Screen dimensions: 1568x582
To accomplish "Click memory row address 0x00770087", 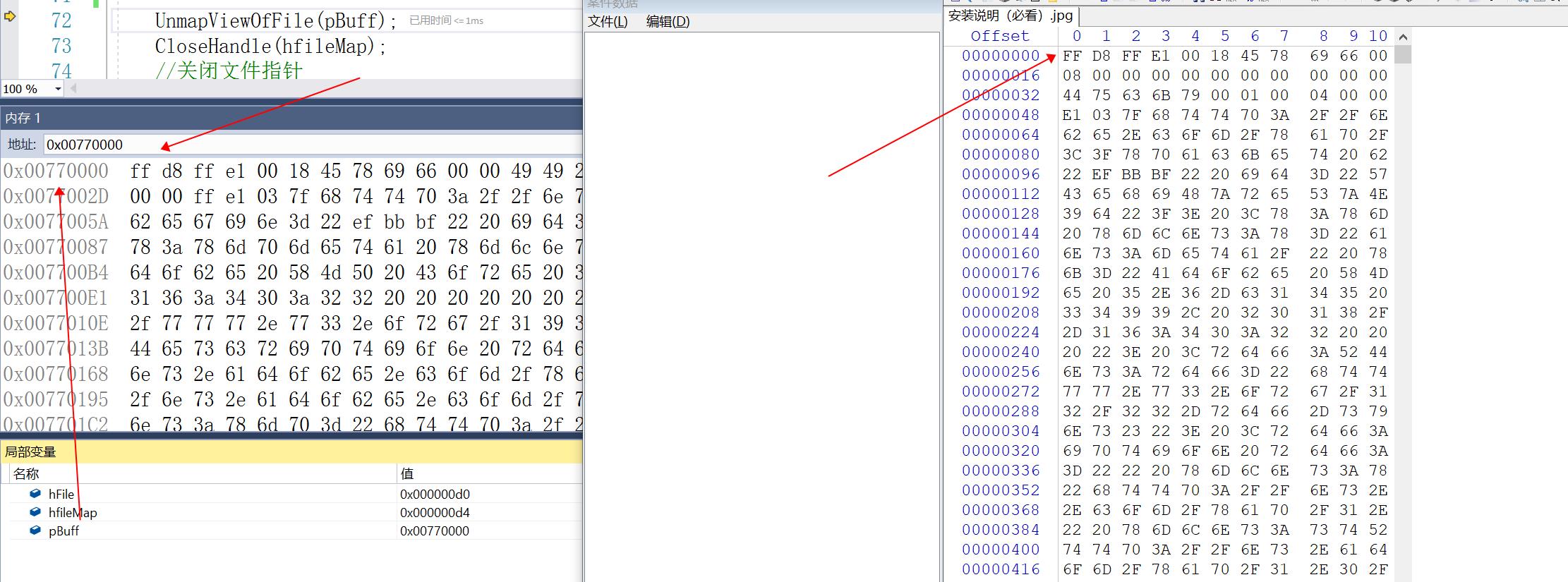I will 56,247.
